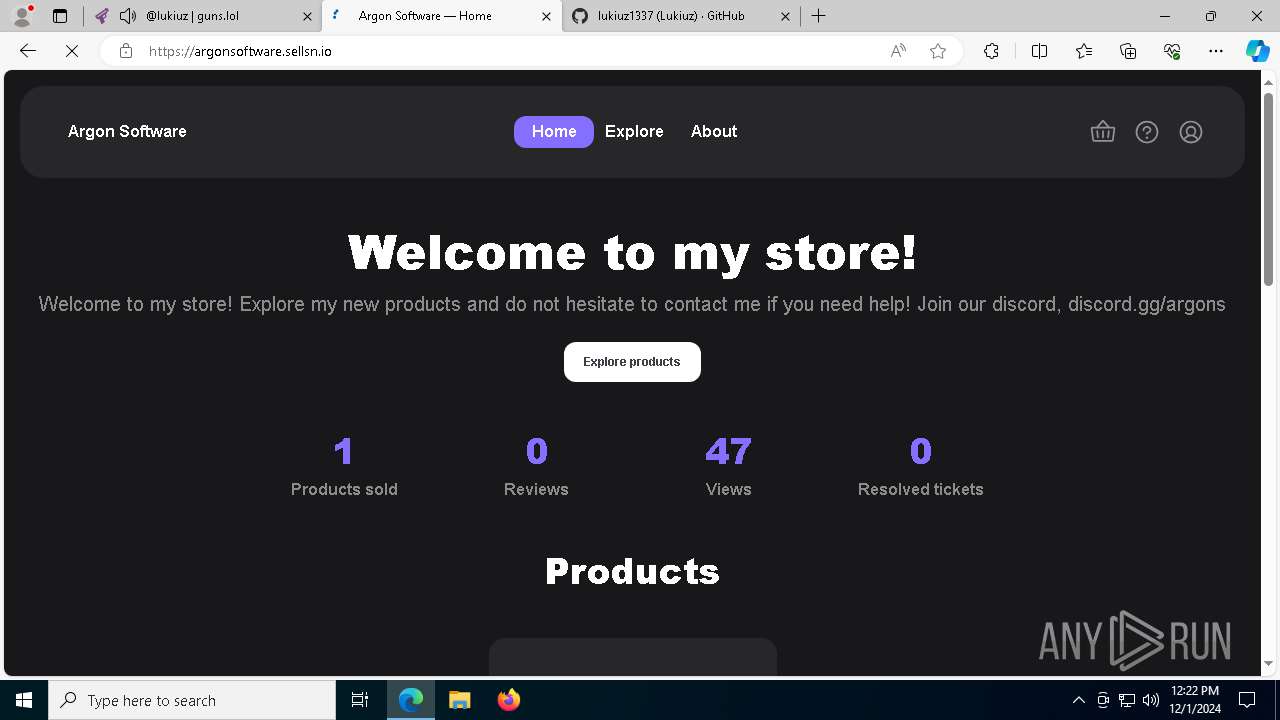Click Welcome to my store heading
The width and height of the screenshot is (1280, 720).
(632, 252)
